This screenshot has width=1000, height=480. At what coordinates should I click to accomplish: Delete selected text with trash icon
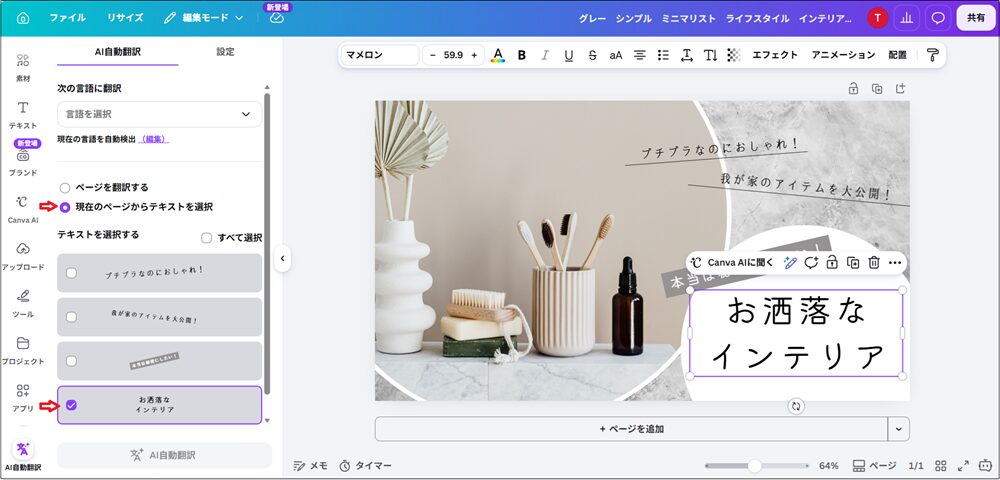(x=874, y=263)
